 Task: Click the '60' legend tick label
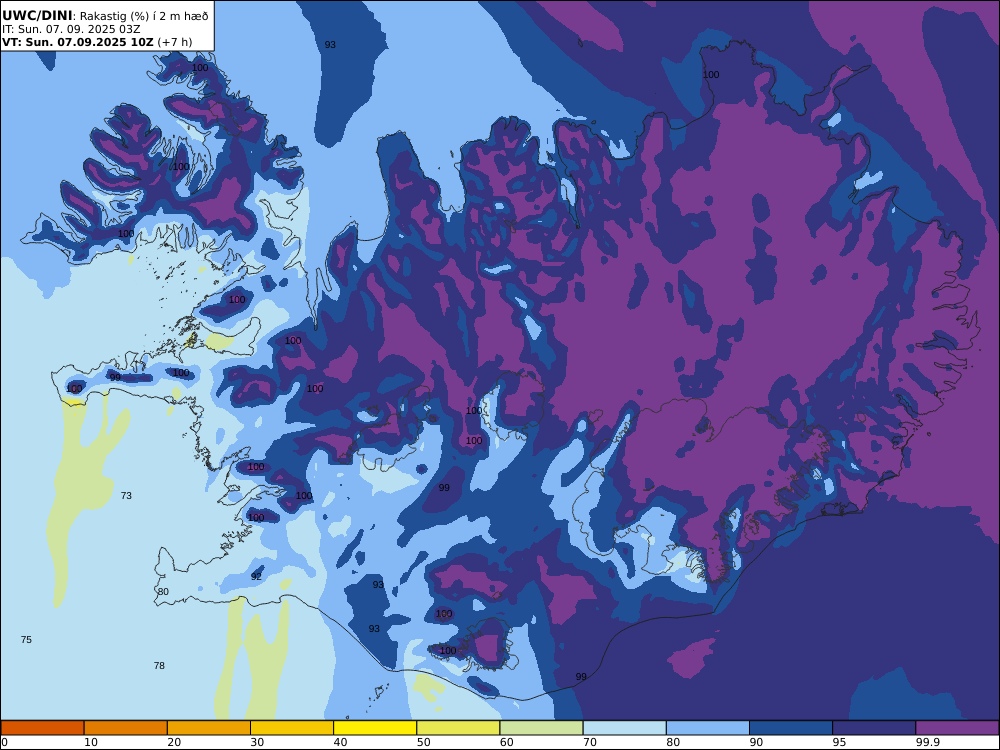507,742
